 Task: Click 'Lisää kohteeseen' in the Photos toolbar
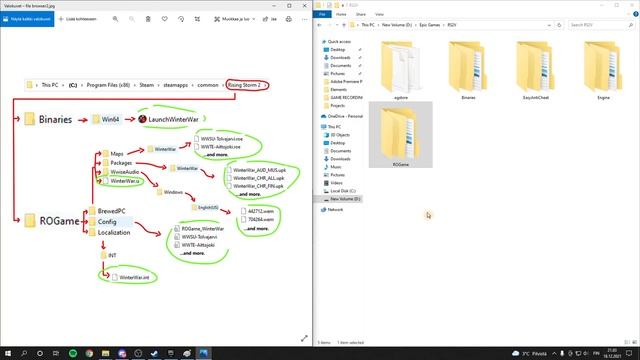pos(78,19)
